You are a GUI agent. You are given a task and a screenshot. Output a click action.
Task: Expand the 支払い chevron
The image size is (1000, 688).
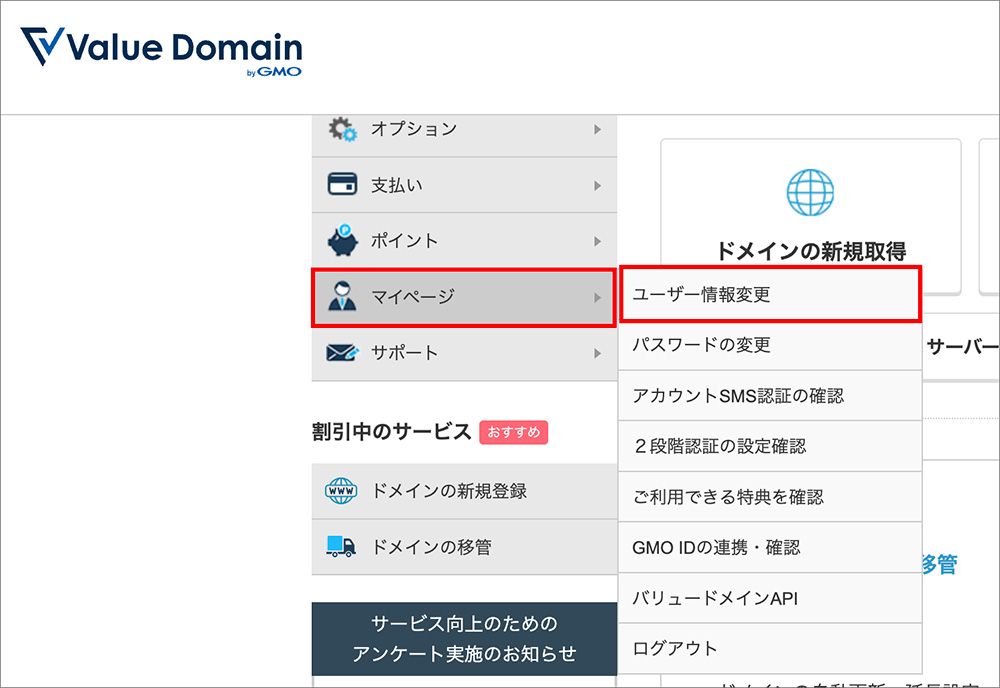[x=598, y=184]
